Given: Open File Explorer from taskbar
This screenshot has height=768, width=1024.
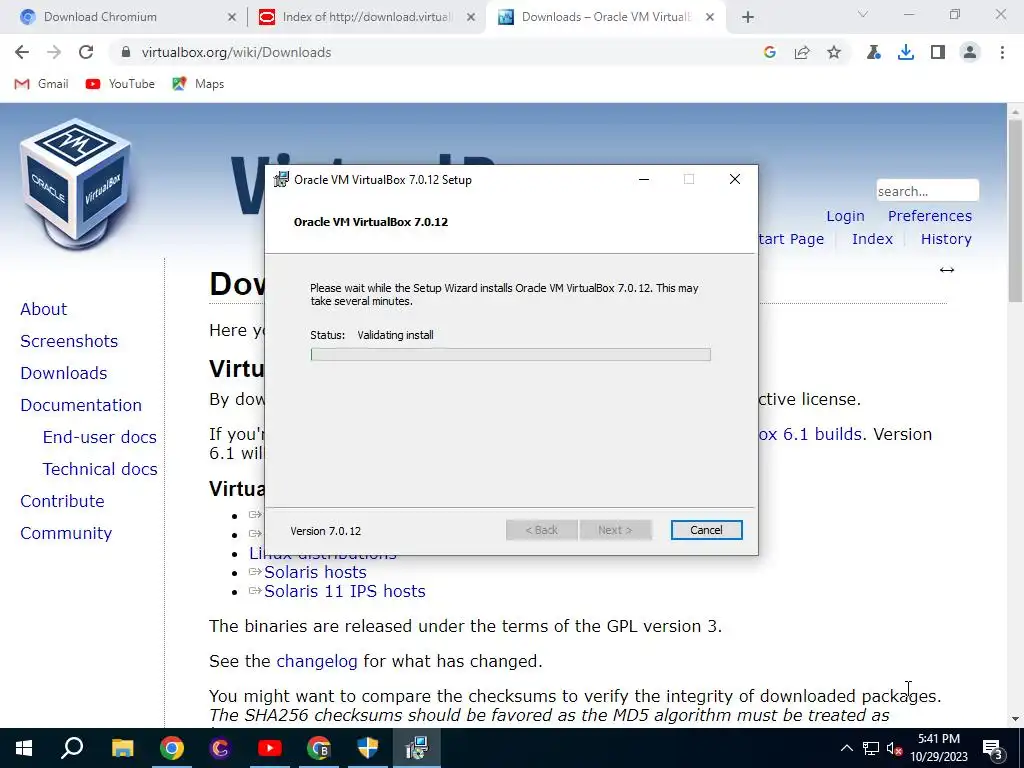Looking at the screenshot, I should click(x=122, y=748).
